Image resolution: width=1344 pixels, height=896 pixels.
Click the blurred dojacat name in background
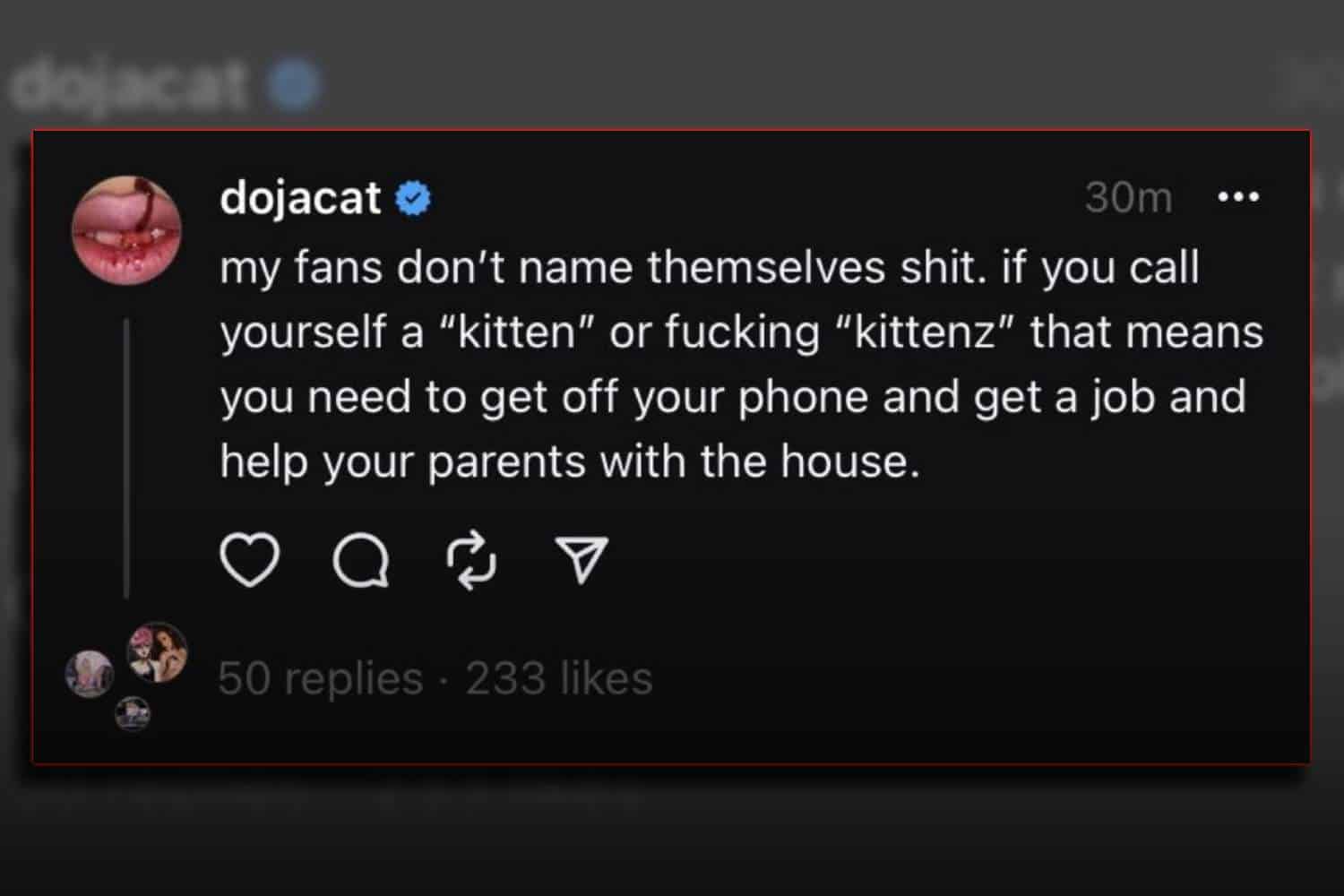[x=130, y=85]
